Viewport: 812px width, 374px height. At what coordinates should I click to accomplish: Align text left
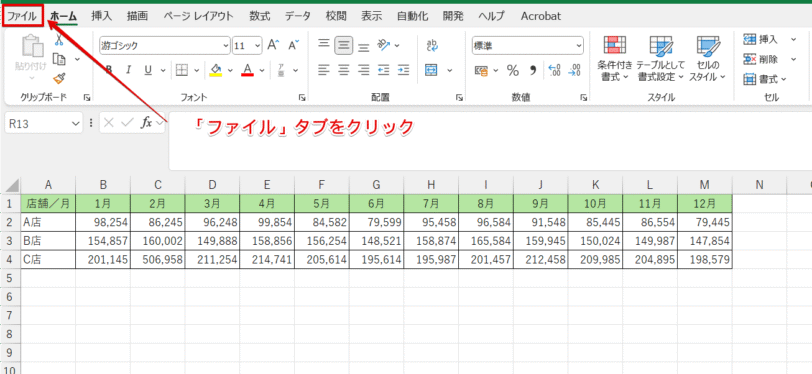[x=324, y=69]
